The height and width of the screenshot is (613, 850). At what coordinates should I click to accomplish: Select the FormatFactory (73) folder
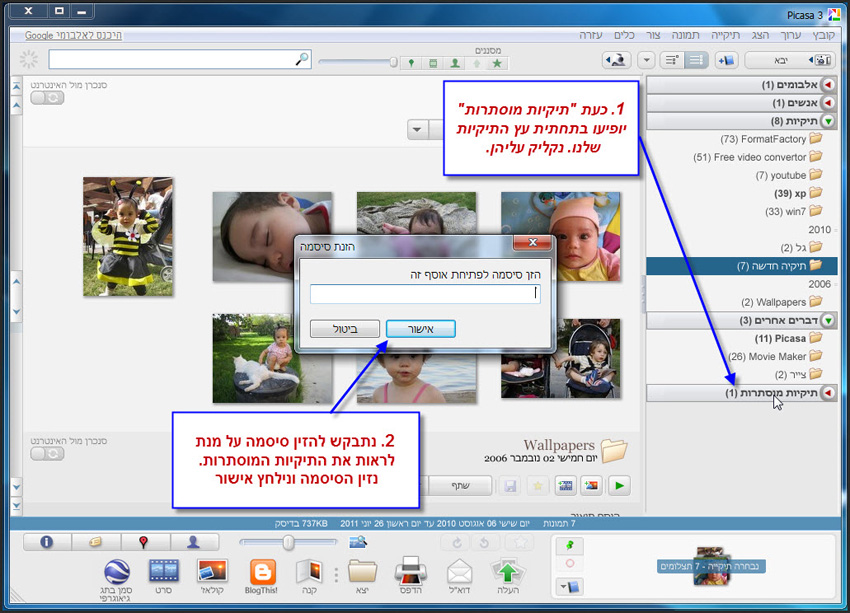771,139
